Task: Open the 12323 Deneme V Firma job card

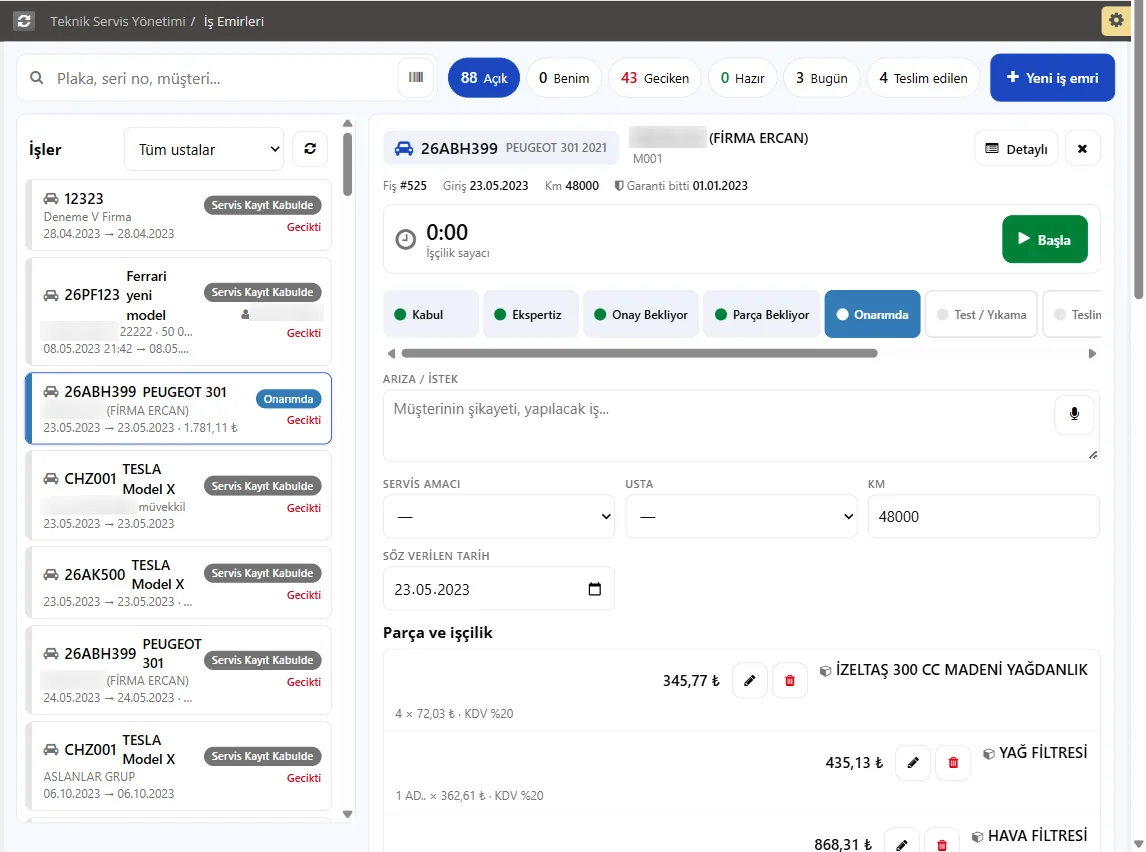Action: [x=178, y=215]
